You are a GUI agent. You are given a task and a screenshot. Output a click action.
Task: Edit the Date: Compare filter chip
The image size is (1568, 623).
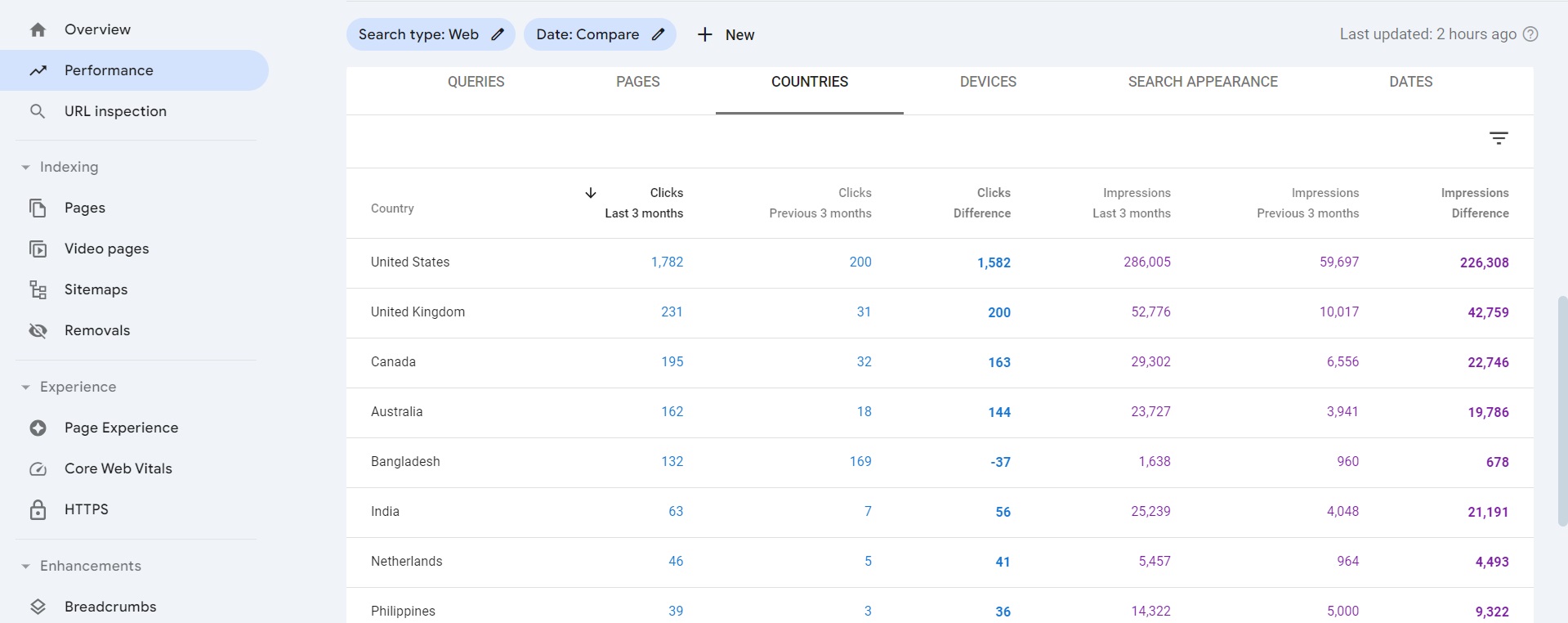[x=600, y=34]
